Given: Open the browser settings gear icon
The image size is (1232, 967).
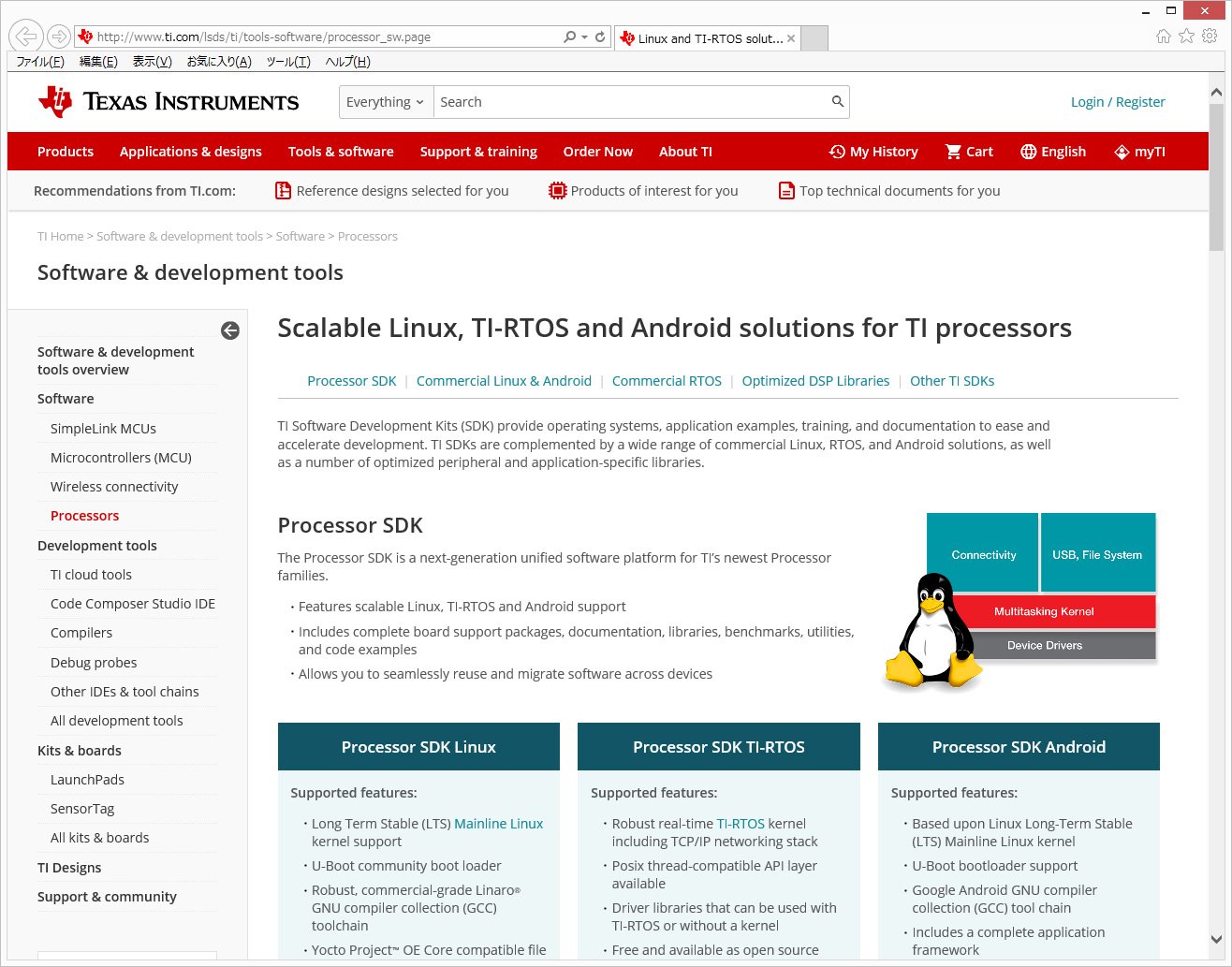Looking at the screenshot, I should point(1210,37).
